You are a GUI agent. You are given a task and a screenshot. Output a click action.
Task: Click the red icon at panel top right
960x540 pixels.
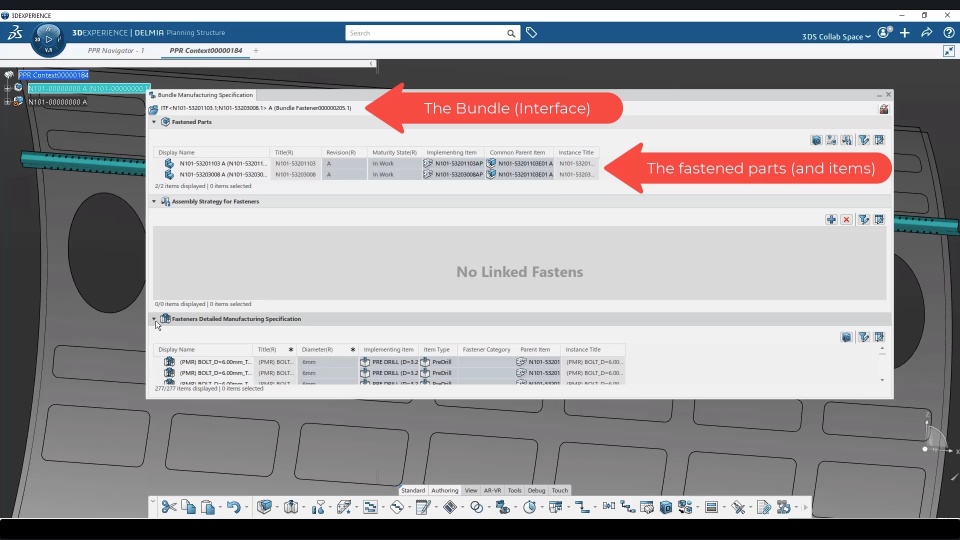coord(883,109)
